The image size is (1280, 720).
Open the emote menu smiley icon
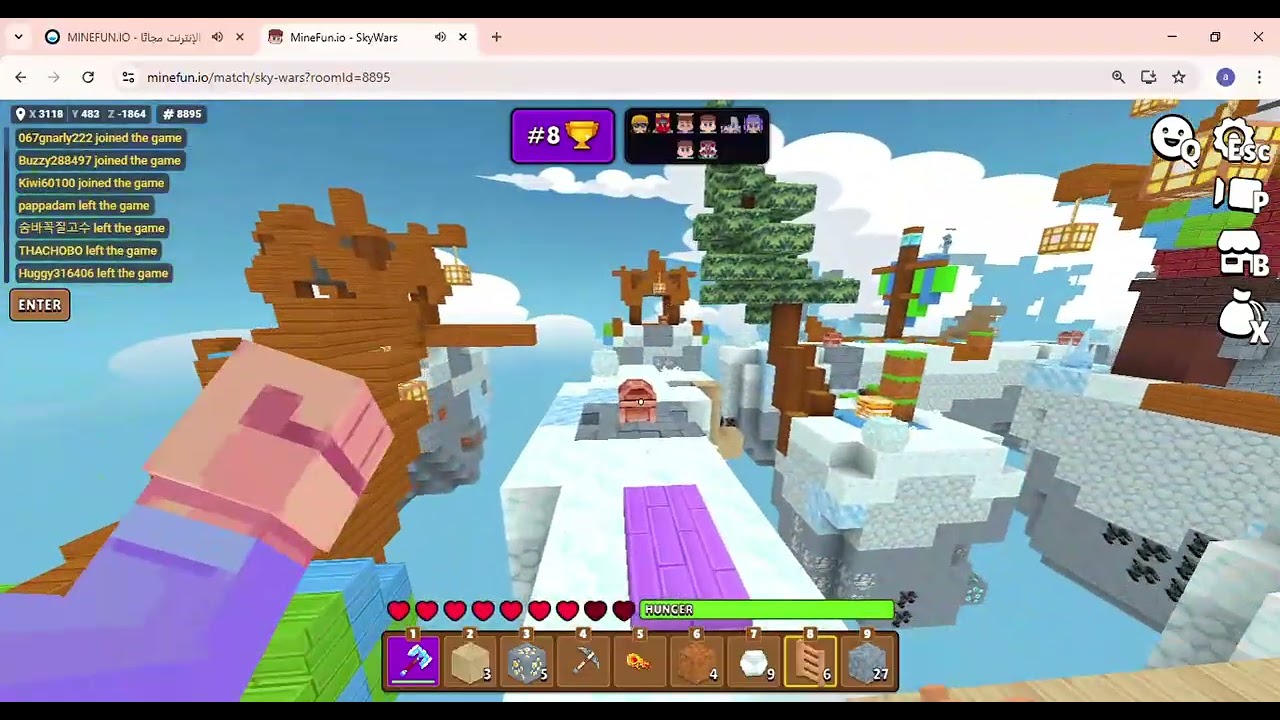(1174, 139)
